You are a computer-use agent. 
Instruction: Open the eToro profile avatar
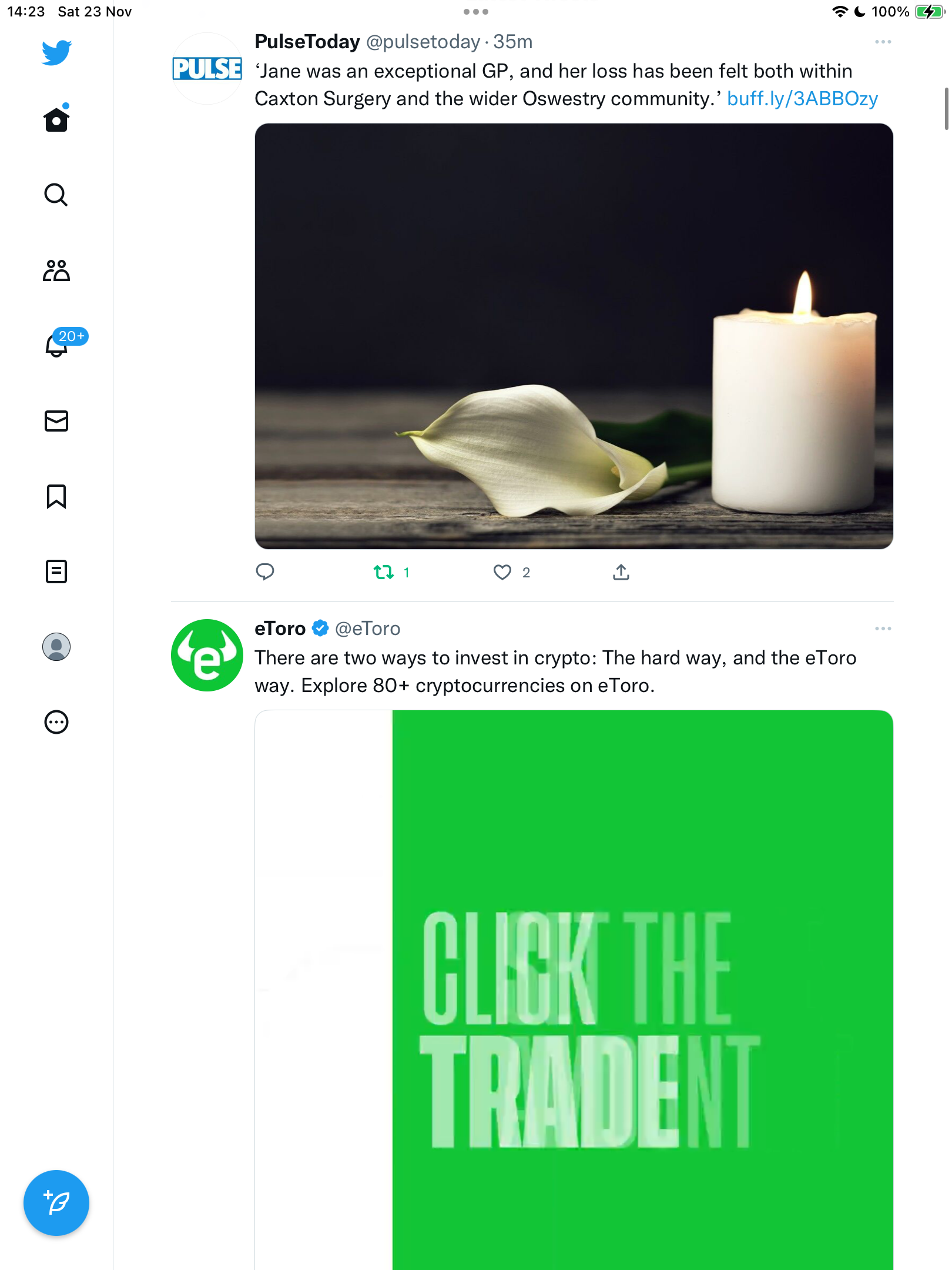tap(207, 655)
